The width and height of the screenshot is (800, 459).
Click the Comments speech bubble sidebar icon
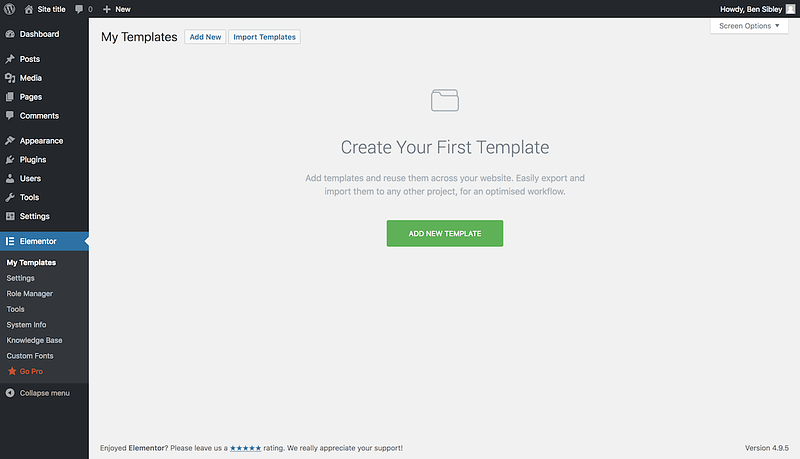pyautogui.click(x=10, y=116)
